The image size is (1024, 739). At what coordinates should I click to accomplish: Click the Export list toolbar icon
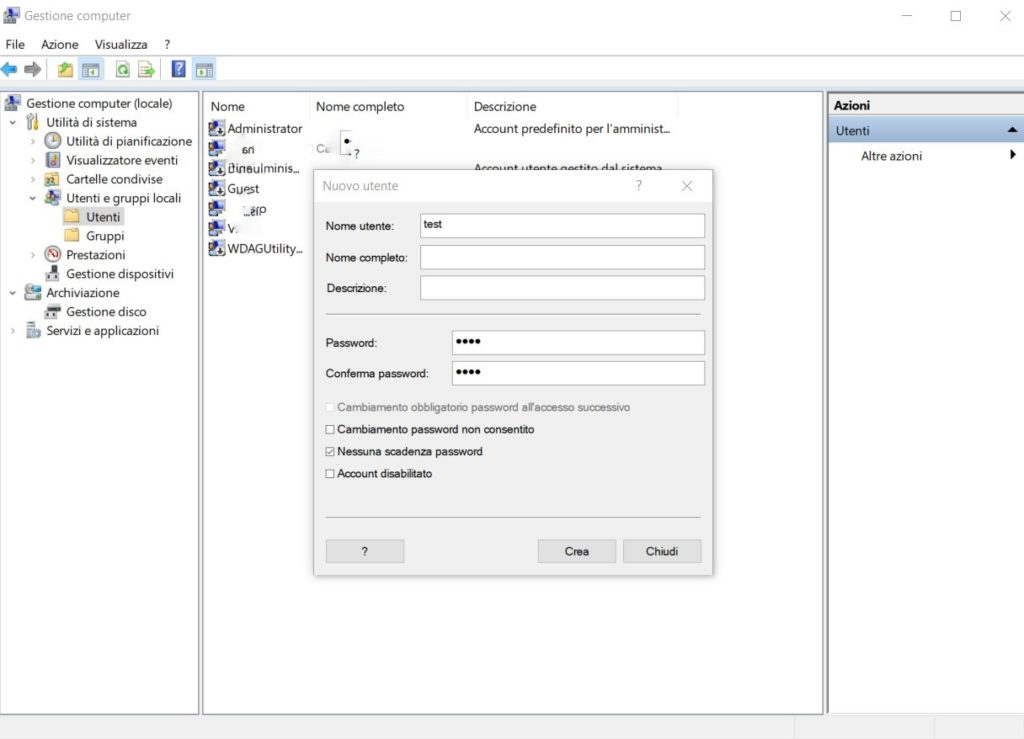point(146,69)
